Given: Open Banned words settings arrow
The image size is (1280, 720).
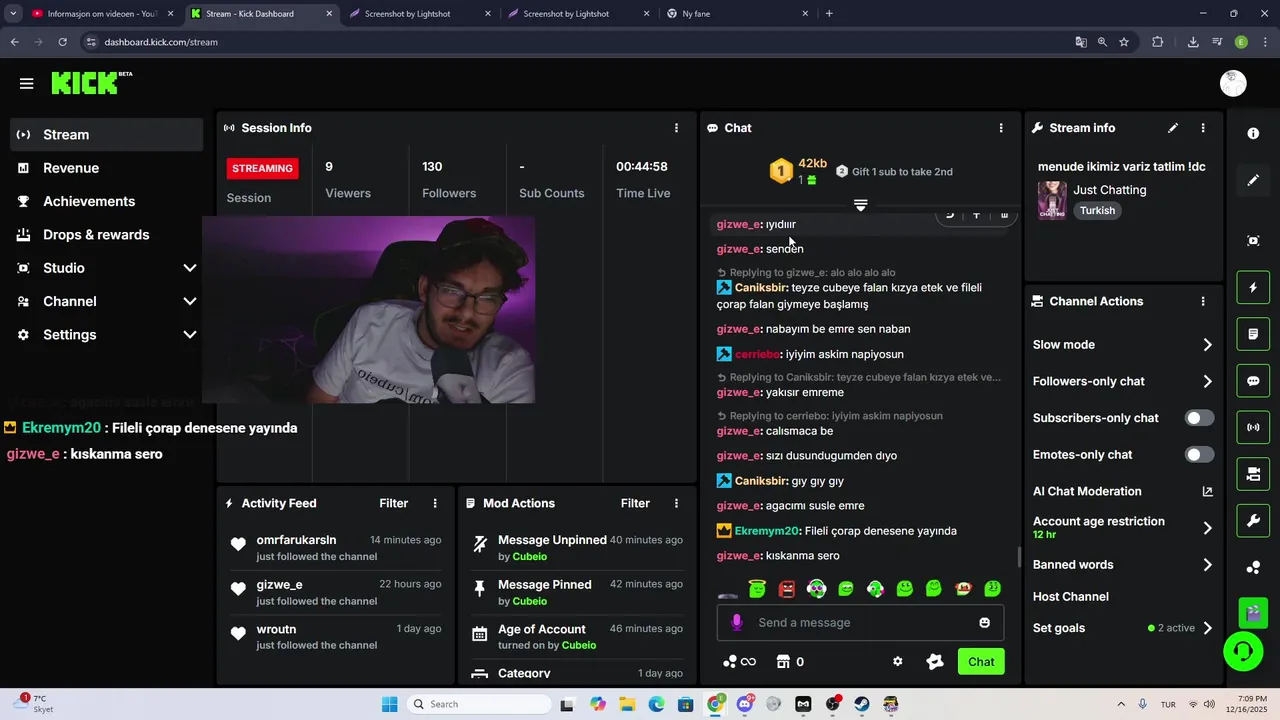Looking at the screenshot, I should pyautogui.click(x=1207, y=565).
